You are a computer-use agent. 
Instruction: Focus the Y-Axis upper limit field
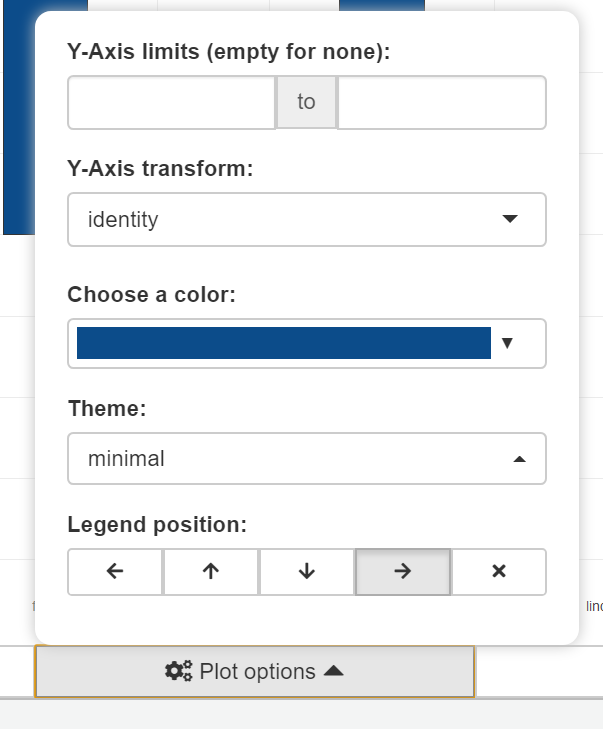pos(442,102)
